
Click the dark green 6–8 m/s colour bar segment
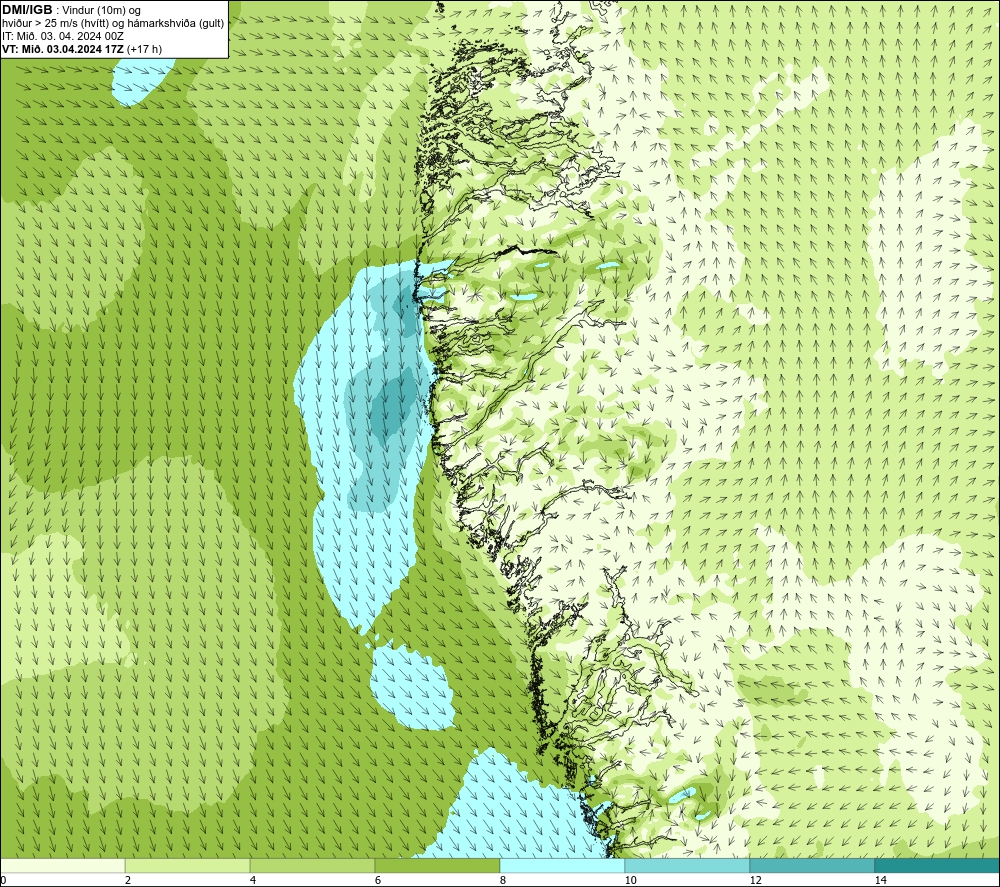tap(438, 865)
